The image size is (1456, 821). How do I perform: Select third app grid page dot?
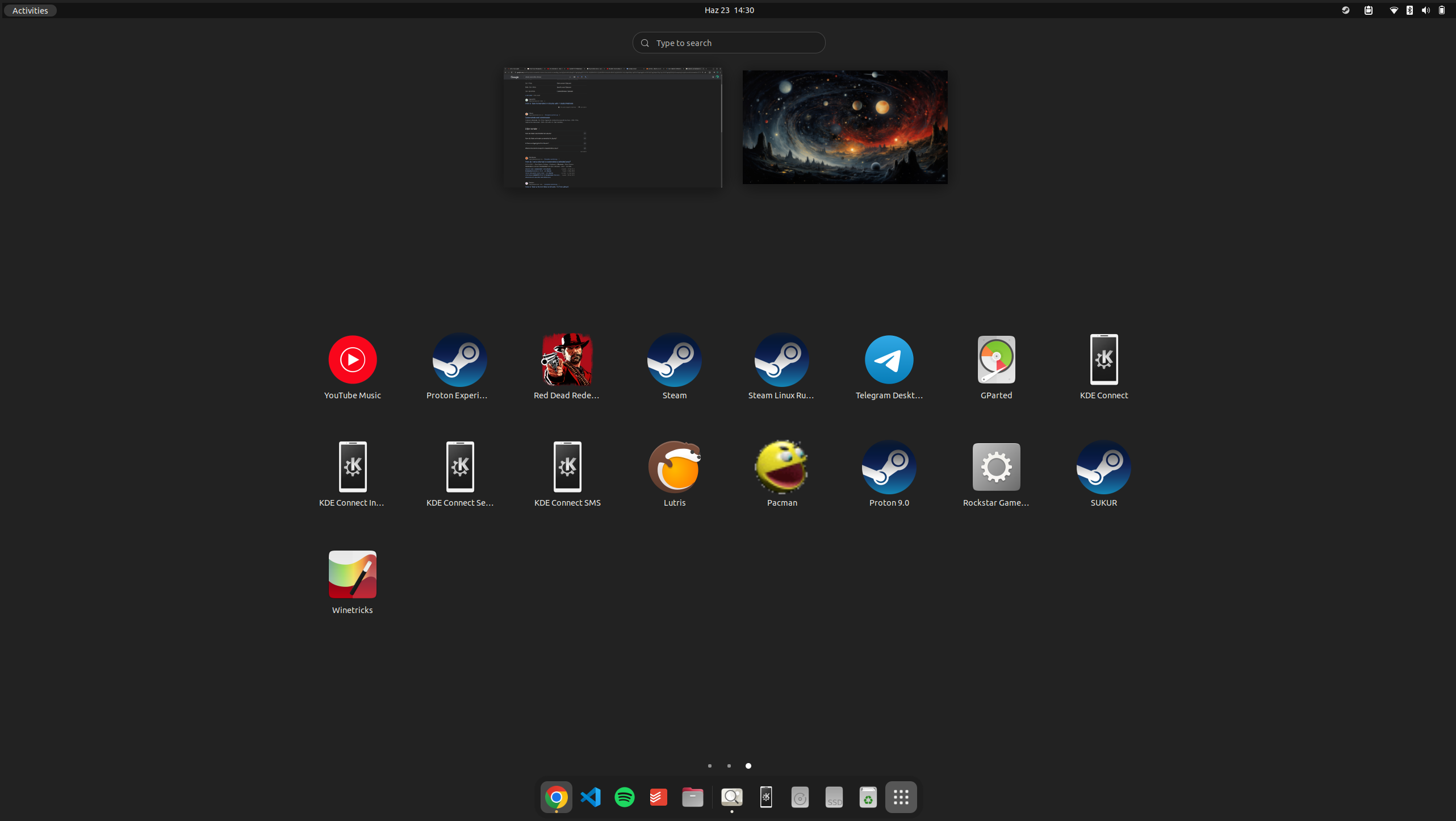point(748,766)
